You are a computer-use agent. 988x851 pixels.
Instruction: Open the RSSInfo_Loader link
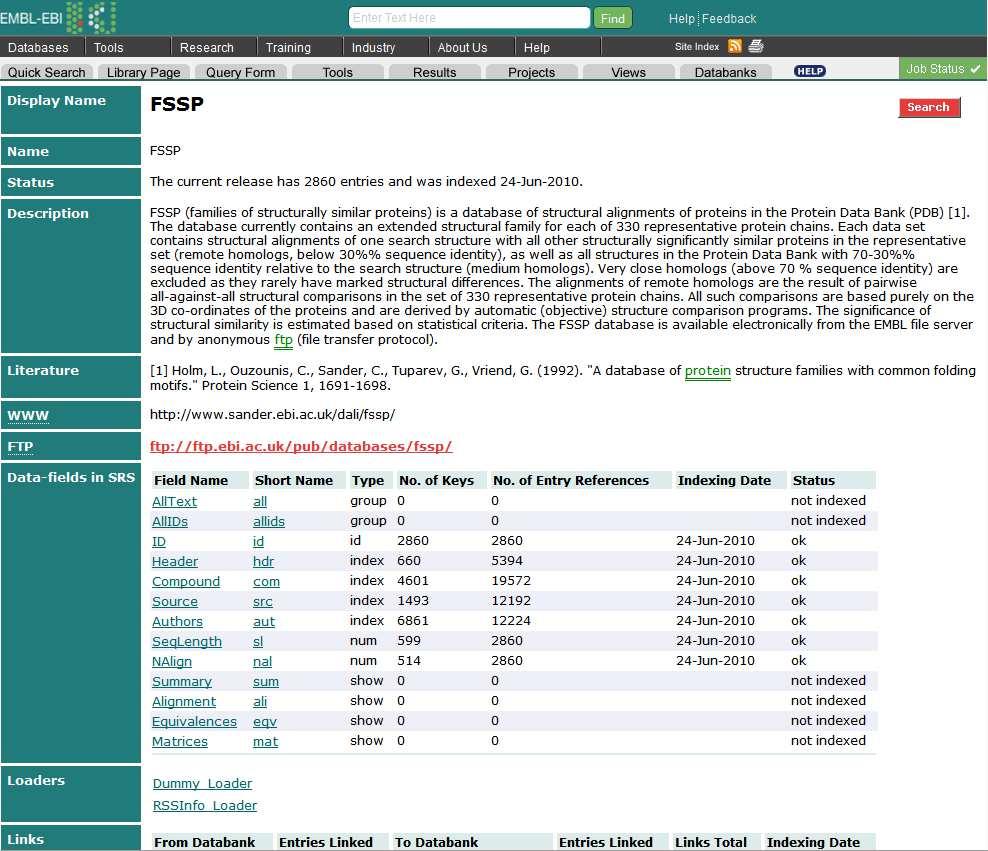[x=205, y=806]
